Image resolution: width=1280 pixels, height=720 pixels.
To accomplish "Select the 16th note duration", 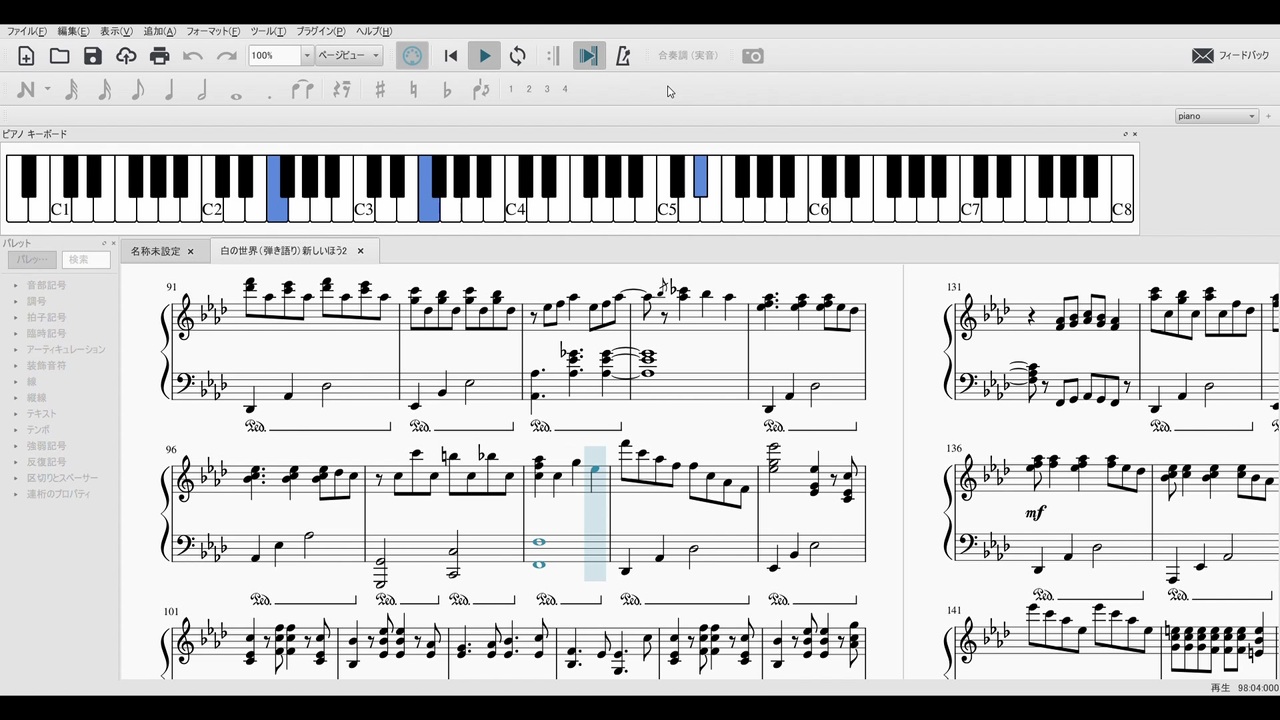I will (x=104, y=90).
